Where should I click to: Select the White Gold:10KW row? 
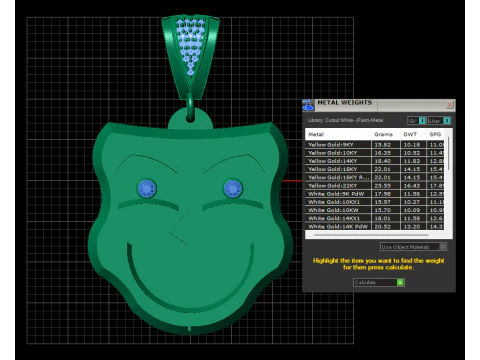click(375, 210)
